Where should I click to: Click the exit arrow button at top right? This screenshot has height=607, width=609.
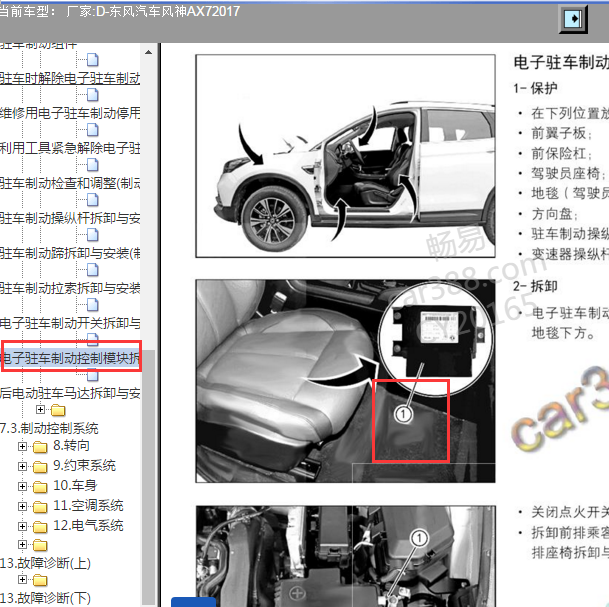click(x=573, y=19)
